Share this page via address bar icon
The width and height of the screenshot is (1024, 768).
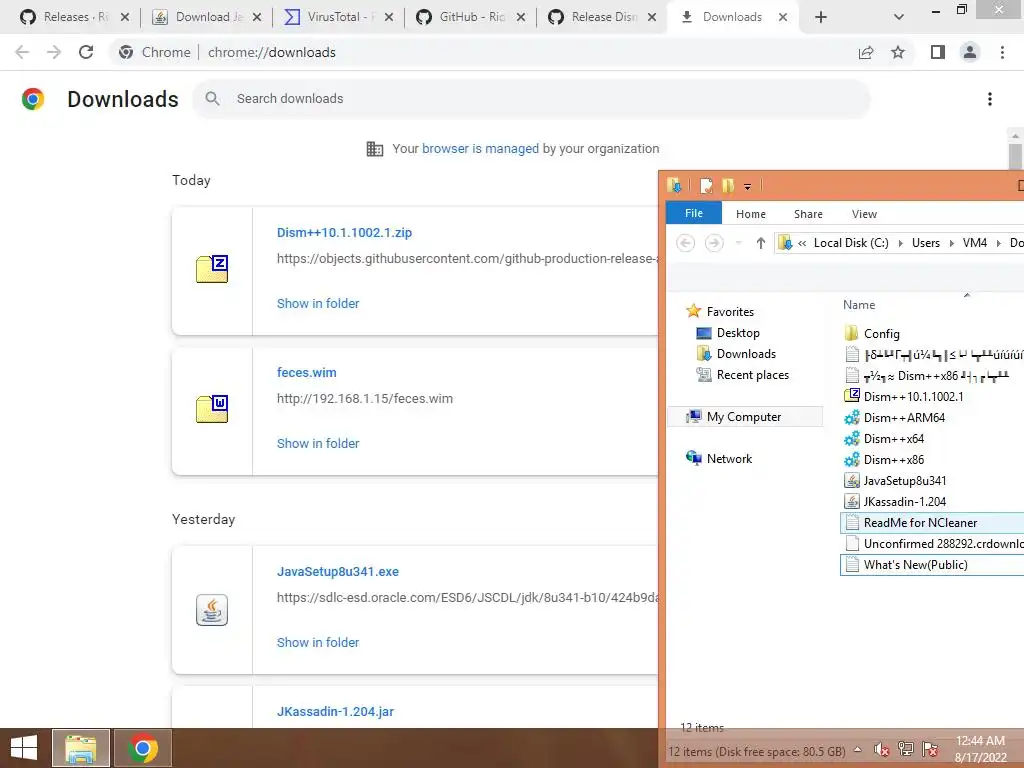tap(866, 52)
